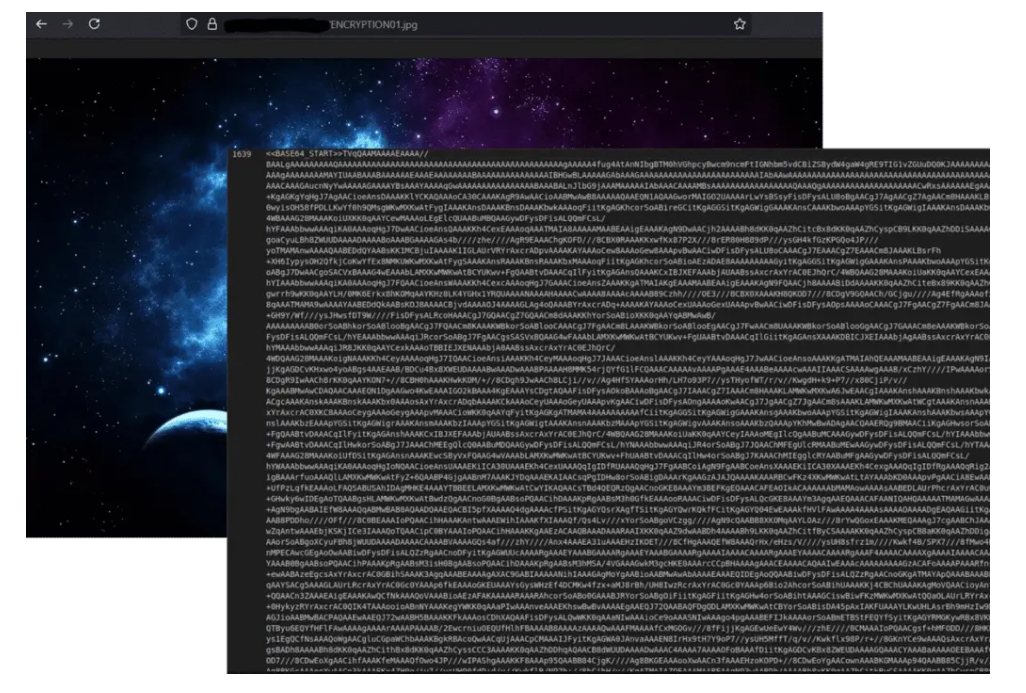Reload the page with the refresh icon
The image size is (1026, 693).
point(94,24)
